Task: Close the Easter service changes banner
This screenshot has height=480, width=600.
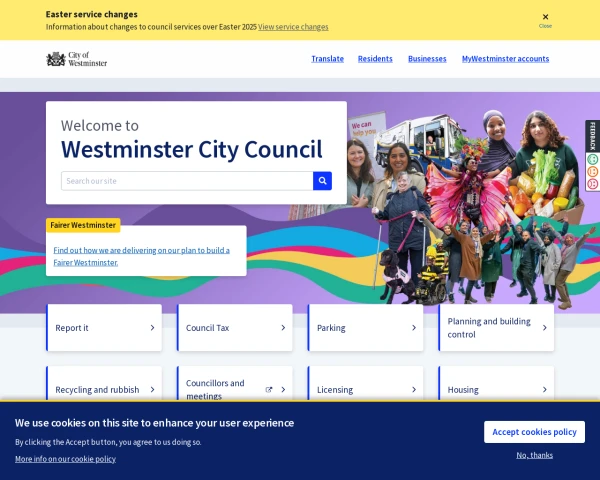Action: pyautogui.click(x=545, y=20)
